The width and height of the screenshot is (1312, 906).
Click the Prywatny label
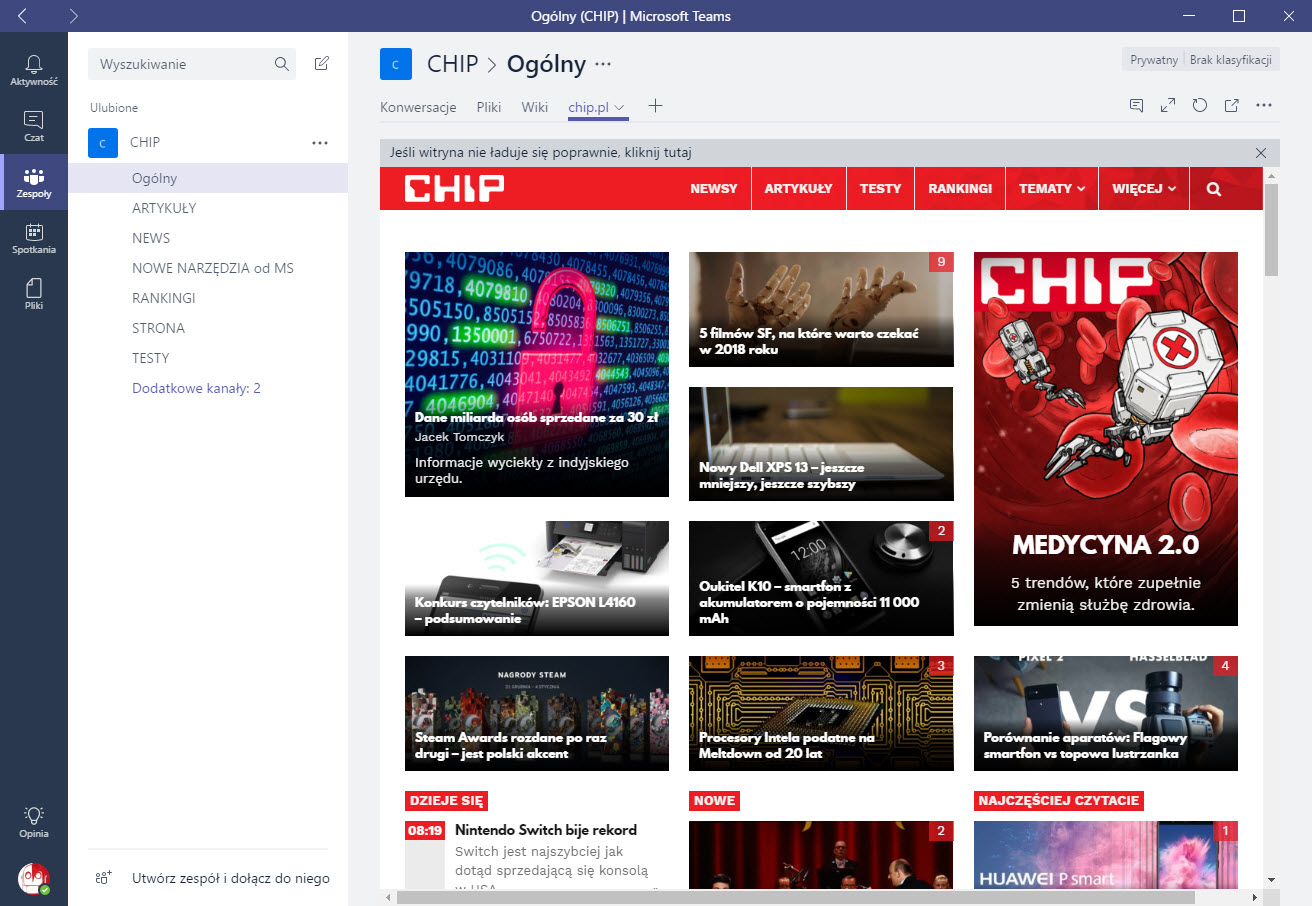click(x=1153, y=60)
